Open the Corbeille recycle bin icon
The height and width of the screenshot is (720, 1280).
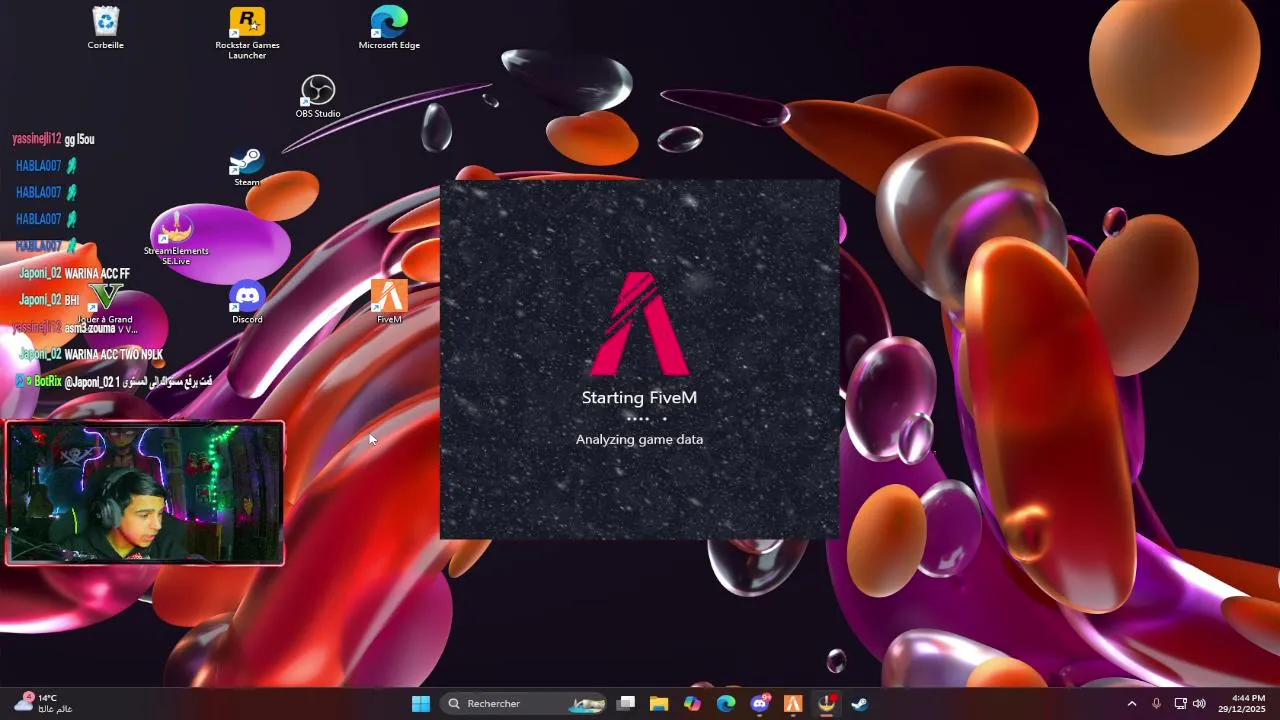[x=105, y=28]
